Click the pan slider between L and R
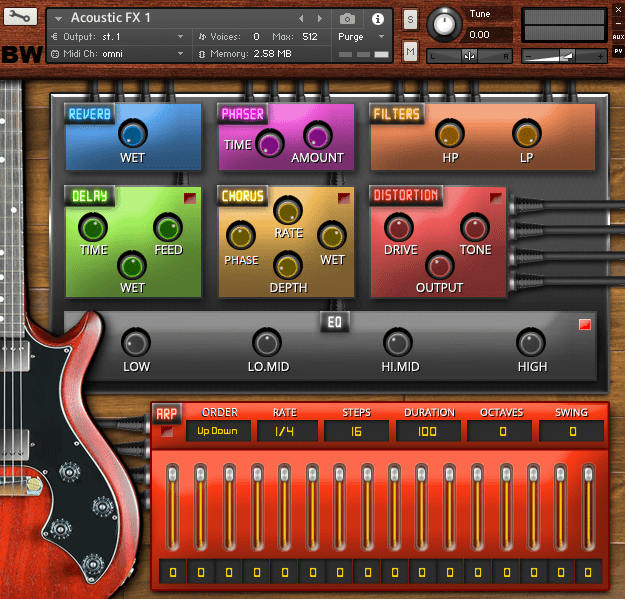The height and width of the screenshot is (599, 625). coord(469,56)
